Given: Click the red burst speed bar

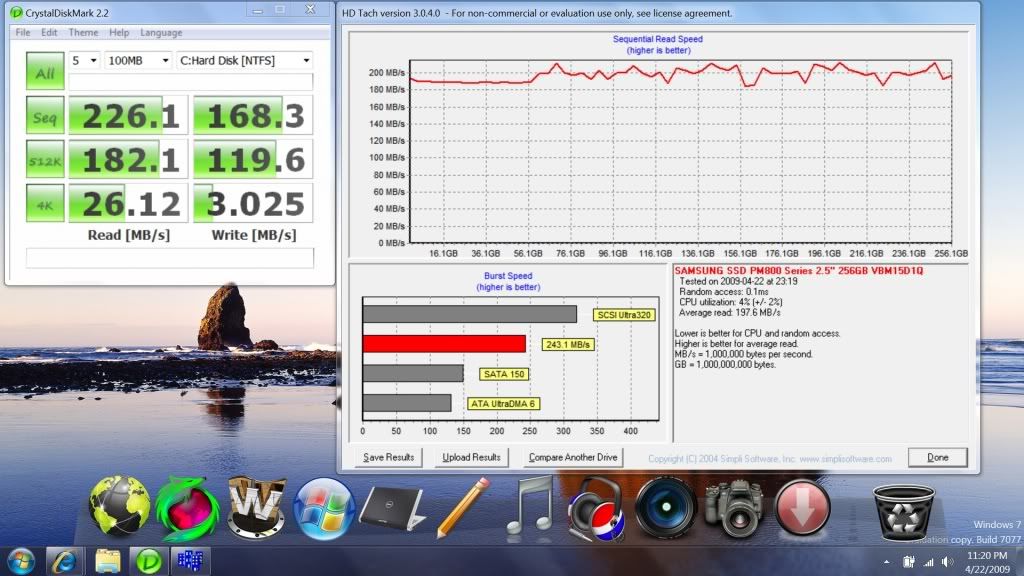Looking at the screenshot, I should click(x=444, y=344).
